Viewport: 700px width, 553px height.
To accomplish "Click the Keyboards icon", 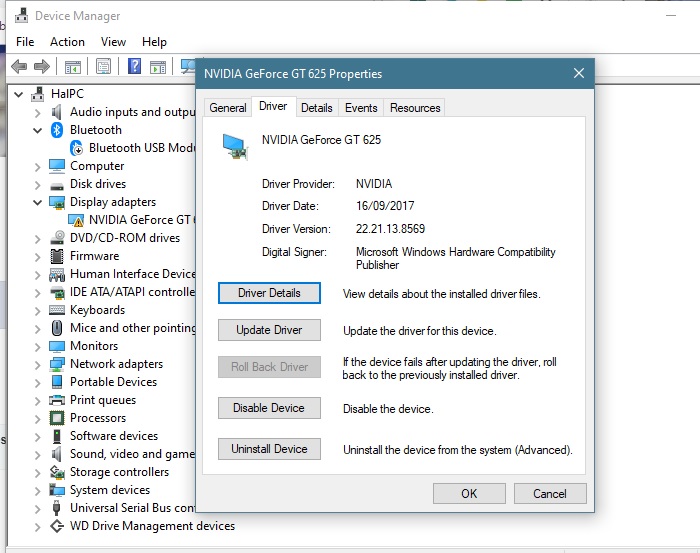I will point(57,310).
